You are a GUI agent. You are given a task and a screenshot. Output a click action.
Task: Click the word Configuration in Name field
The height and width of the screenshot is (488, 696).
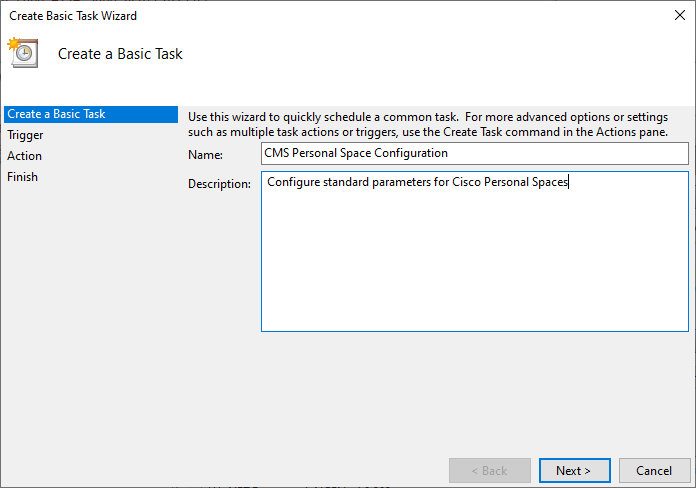click(x=411, y=153)
